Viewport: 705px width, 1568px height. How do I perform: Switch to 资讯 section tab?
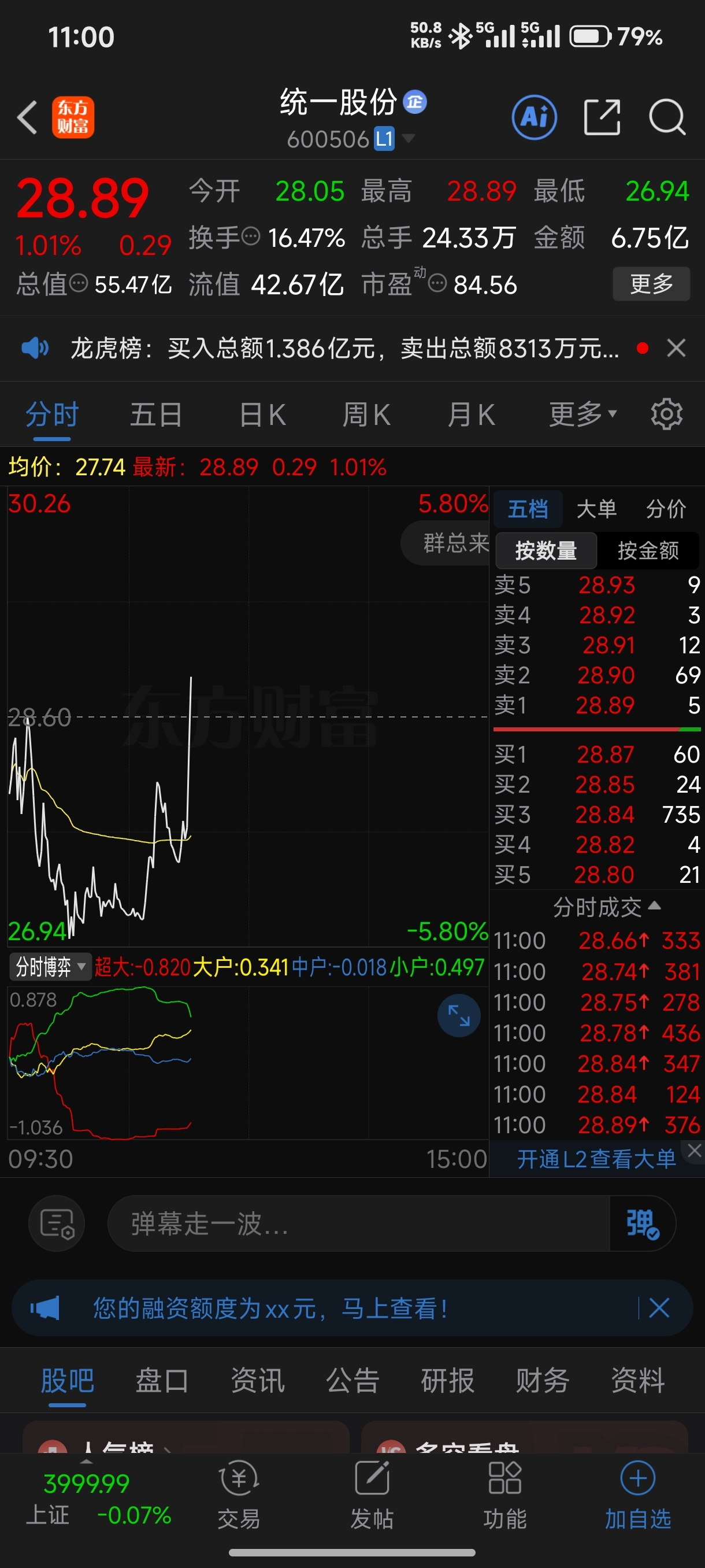tap(257, 1380)
